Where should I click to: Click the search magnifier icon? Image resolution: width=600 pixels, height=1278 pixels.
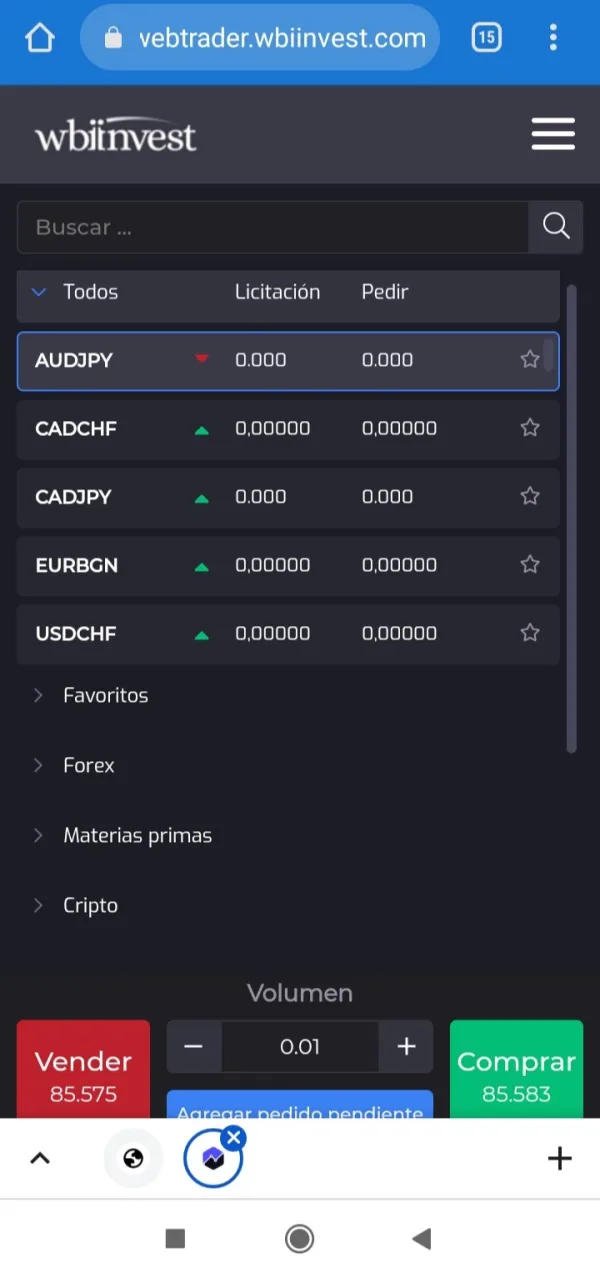pyautogui.click(x=556, y=226)
